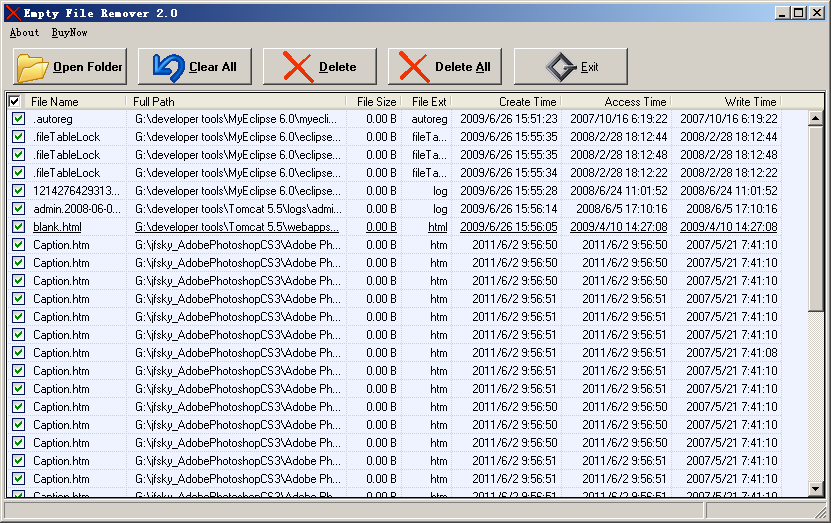Image resolution: width=831 pixels, height=523 pixels.
Task: Click access time 2008/6/24 11:01:52
Action: [x=618, y=191]
